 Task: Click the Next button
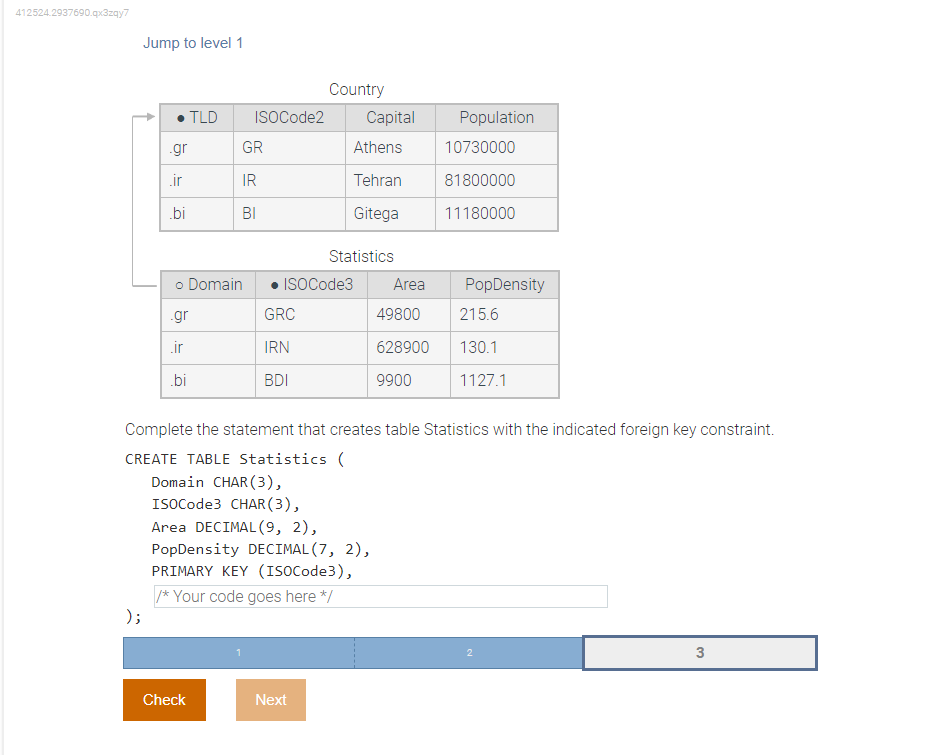tap(271, 700)
